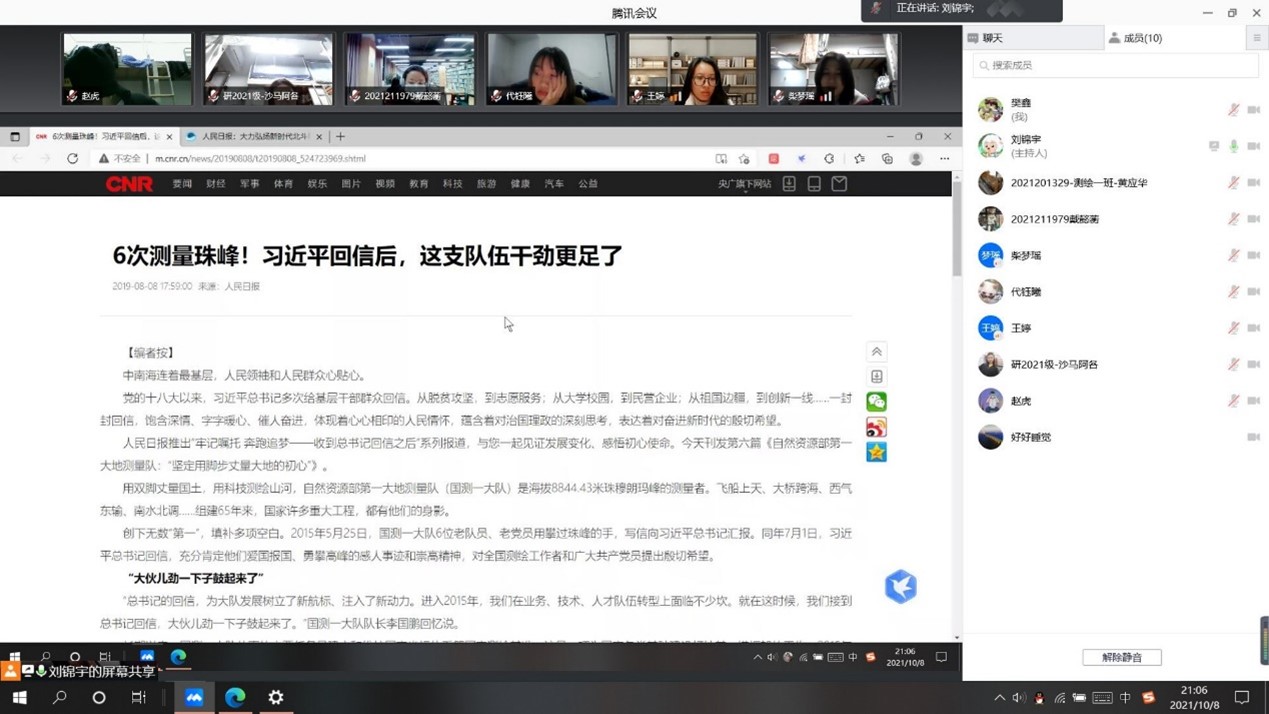Click the blue bird floating assistant icon
1269x714 pixels.
click(x=900, y=587)
